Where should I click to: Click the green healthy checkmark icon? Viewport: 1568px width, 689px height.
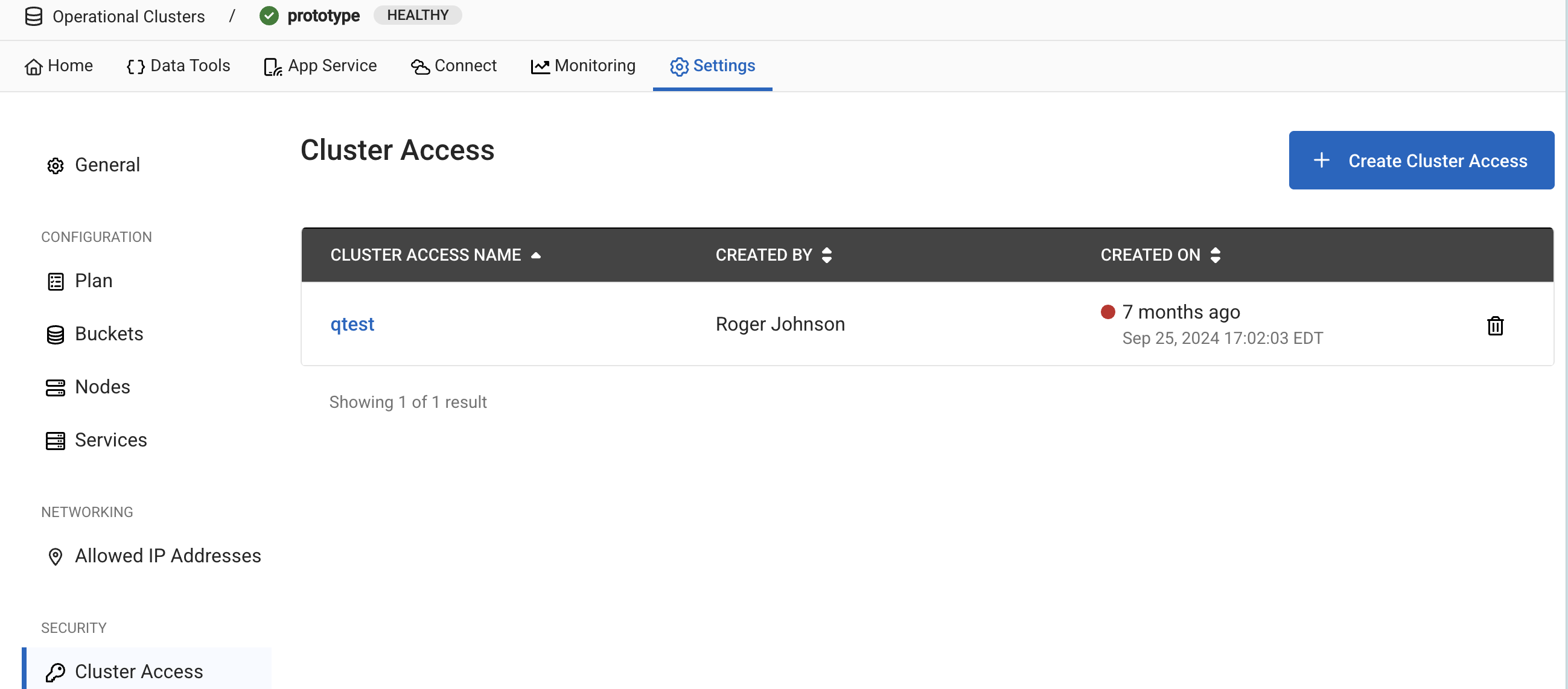coord(269,16)
